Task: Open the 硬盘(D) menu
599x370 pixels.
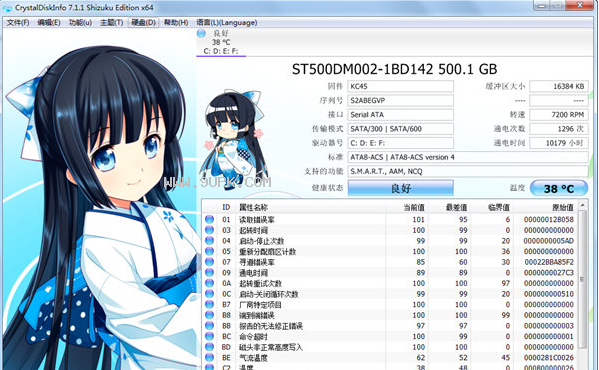Action: coord(144,23)
